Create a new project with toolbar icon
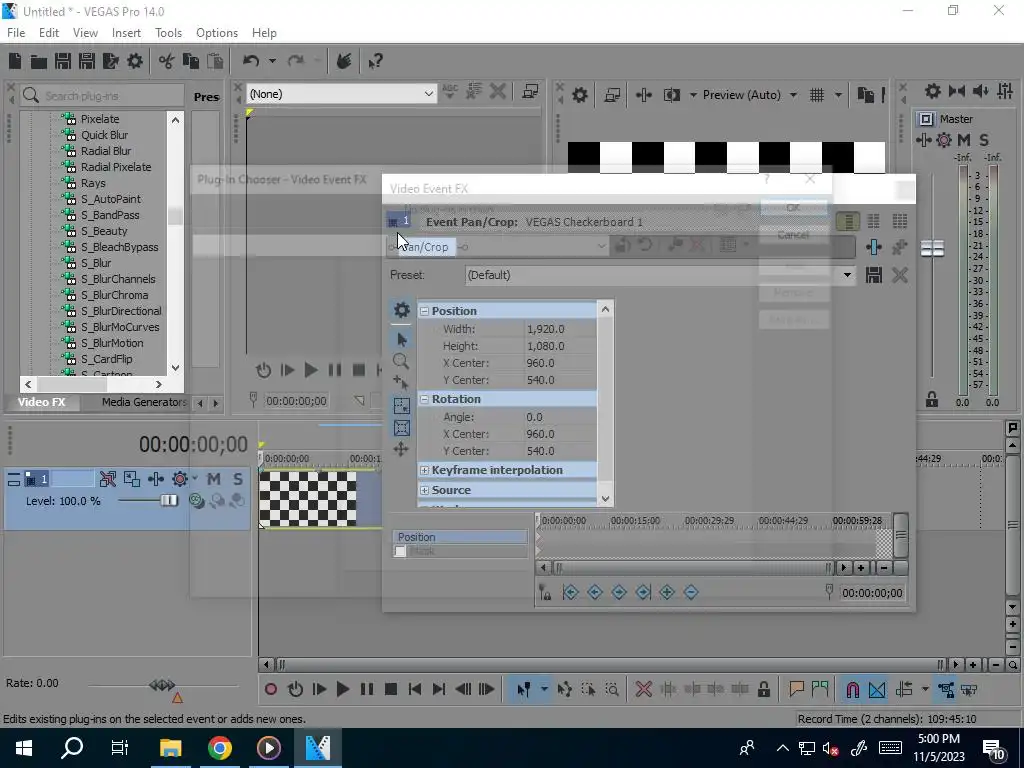This screenshot has height=768, width=1024. (15, 61)
